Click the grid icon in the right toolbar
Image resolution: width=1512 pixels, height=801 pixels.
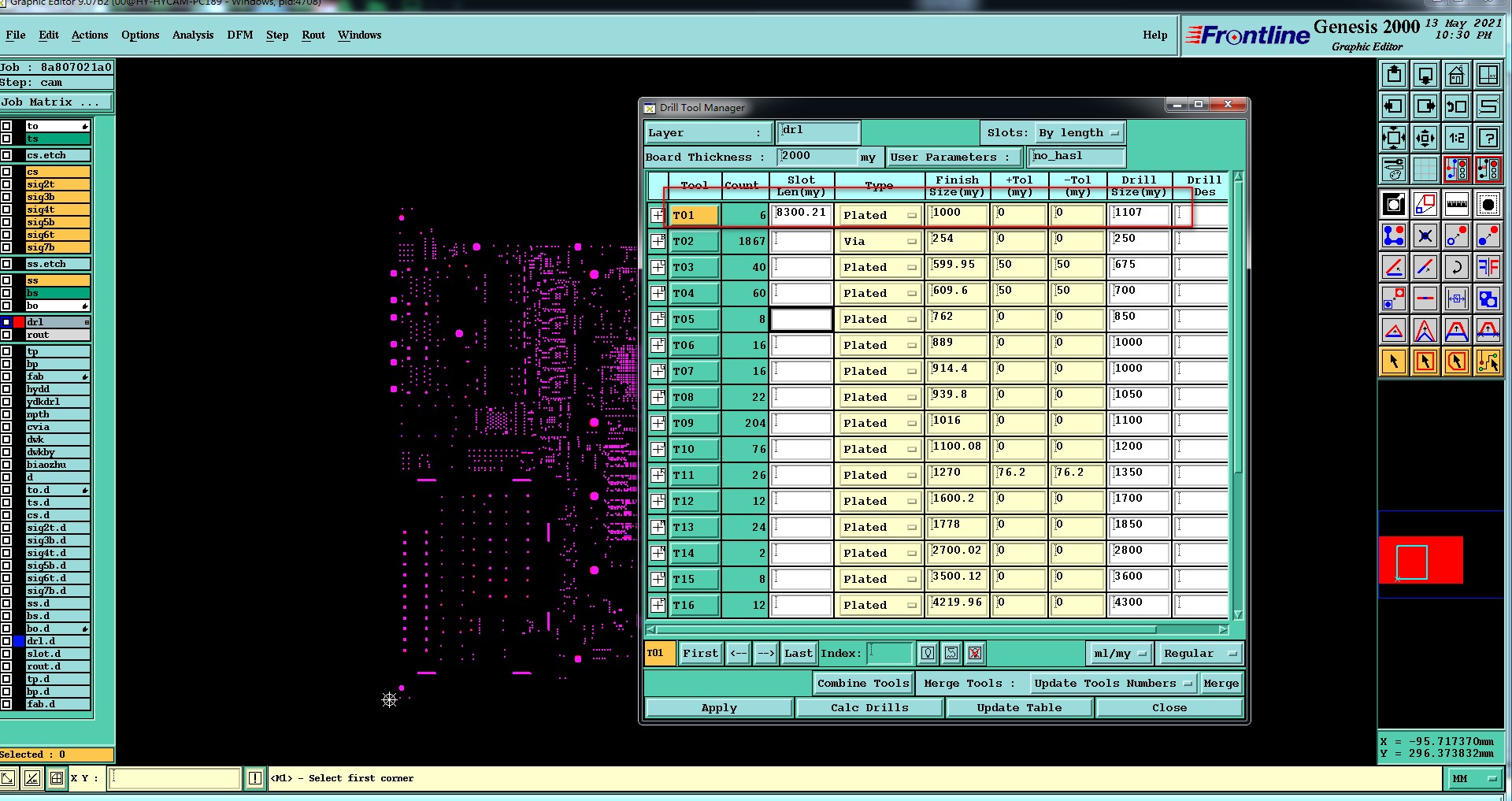pos(1425,169)
